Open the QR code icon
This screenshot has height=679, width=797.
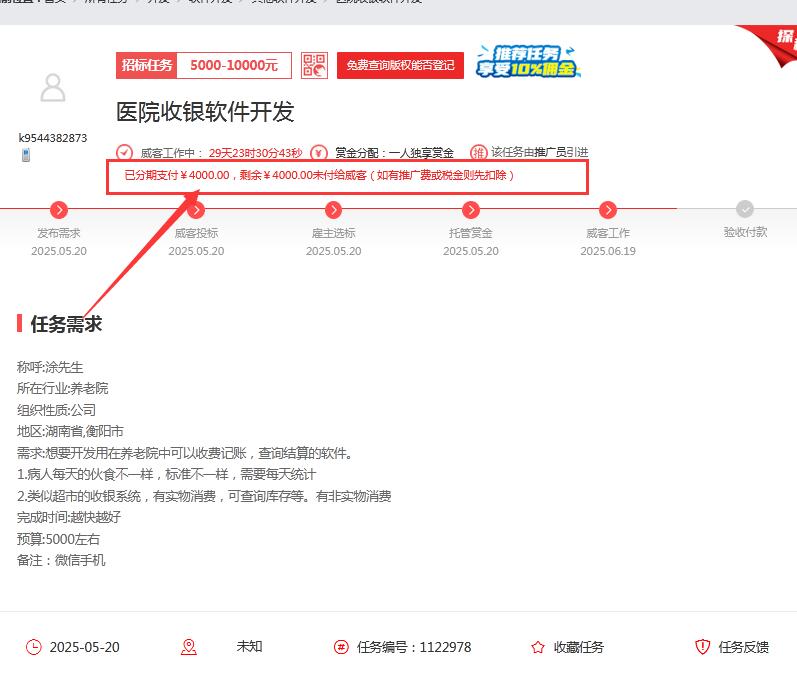click(314, 65)
